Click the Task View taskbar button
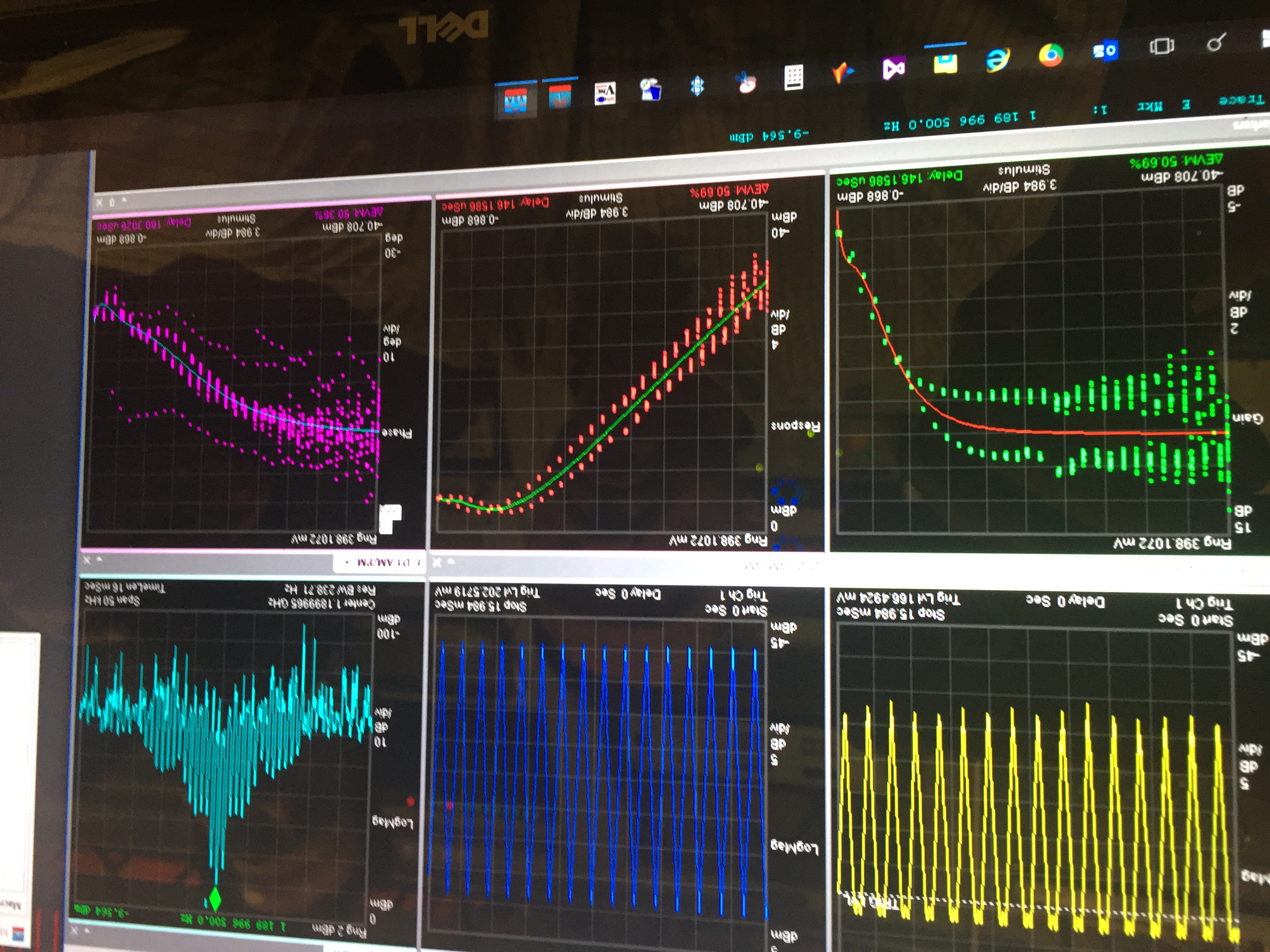1270x952 pixels. pos(1161,46)
